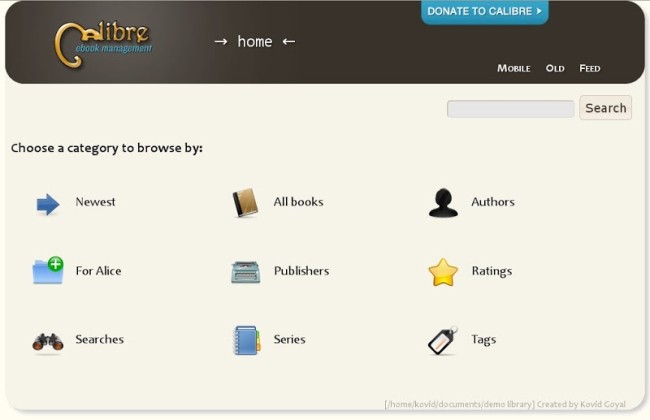Open the Old interface link
This screenshot has height=420, width=650.
555,69
